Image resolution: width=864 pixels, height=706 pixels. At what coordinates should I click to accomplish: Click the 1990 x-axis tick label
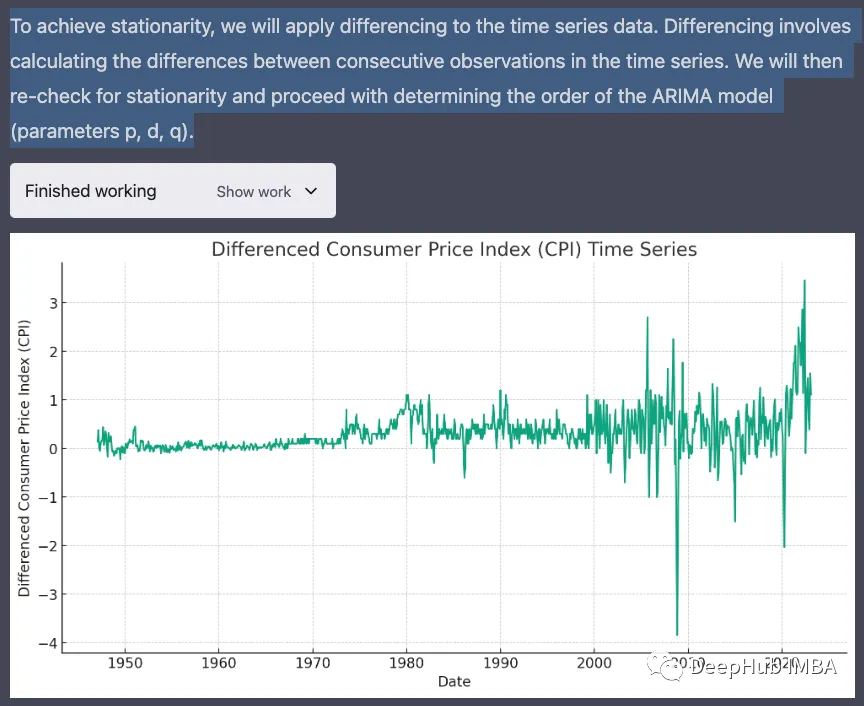[x=500, y=662]
